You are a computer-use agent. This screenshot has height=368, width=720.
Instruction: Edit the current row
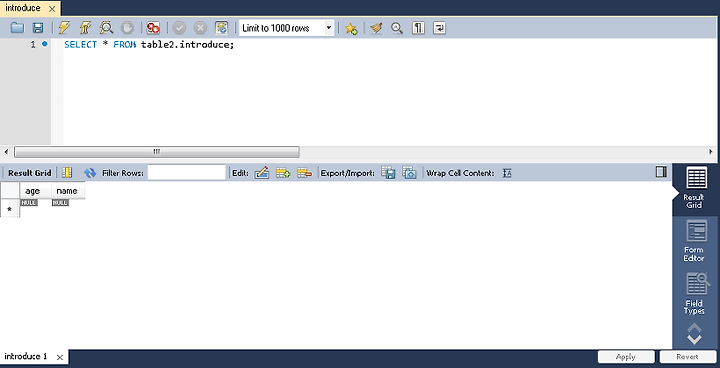tap(261, 173)
